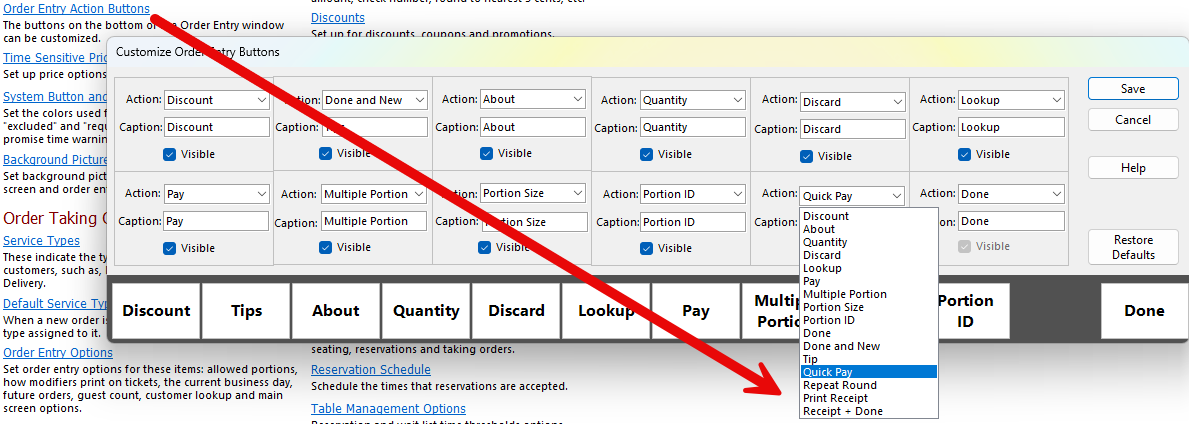Screen dimensions: 1189x424
Task: Click the Quantity preview button
Action: [x=426, y=311]
